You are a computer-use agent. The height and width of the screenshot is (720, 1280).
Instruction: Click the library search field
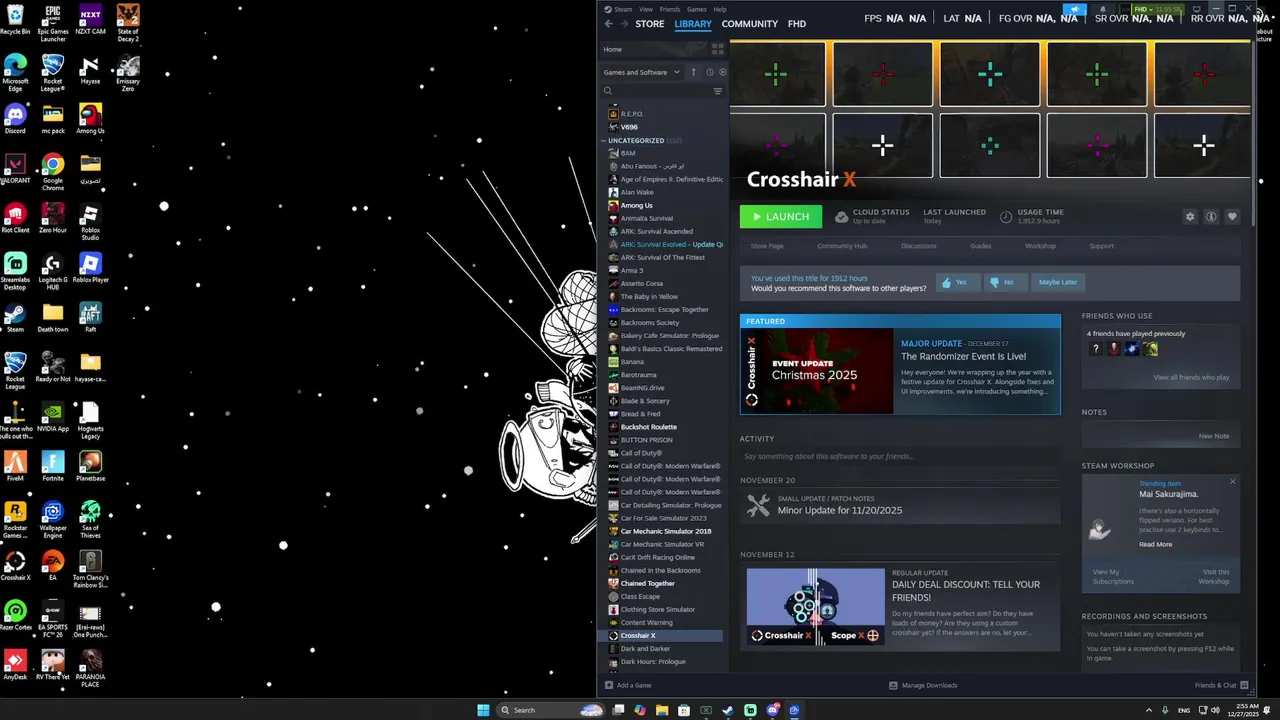click(x=656, y=91)
